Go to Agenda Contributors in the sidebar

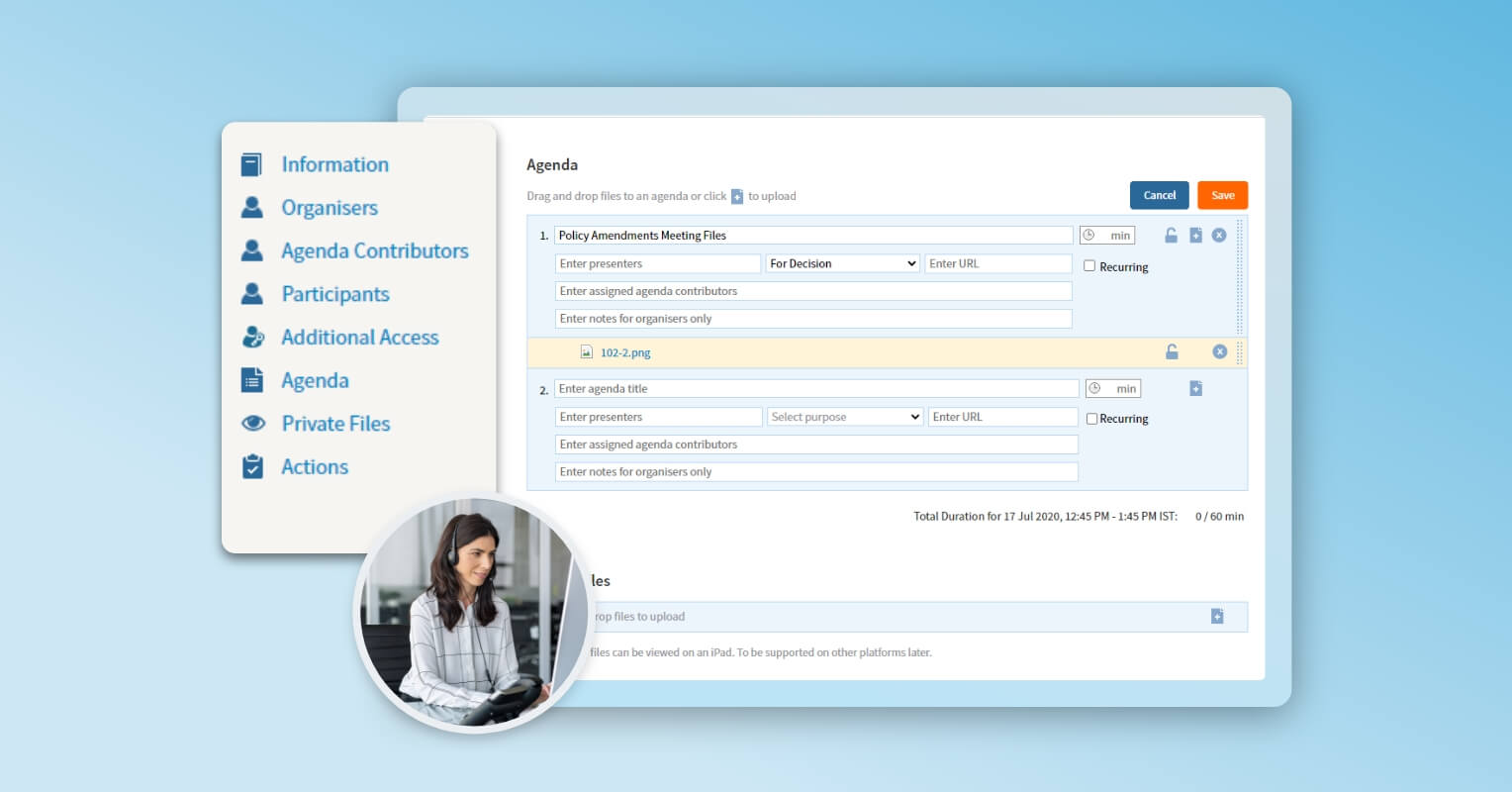[374, 251]
